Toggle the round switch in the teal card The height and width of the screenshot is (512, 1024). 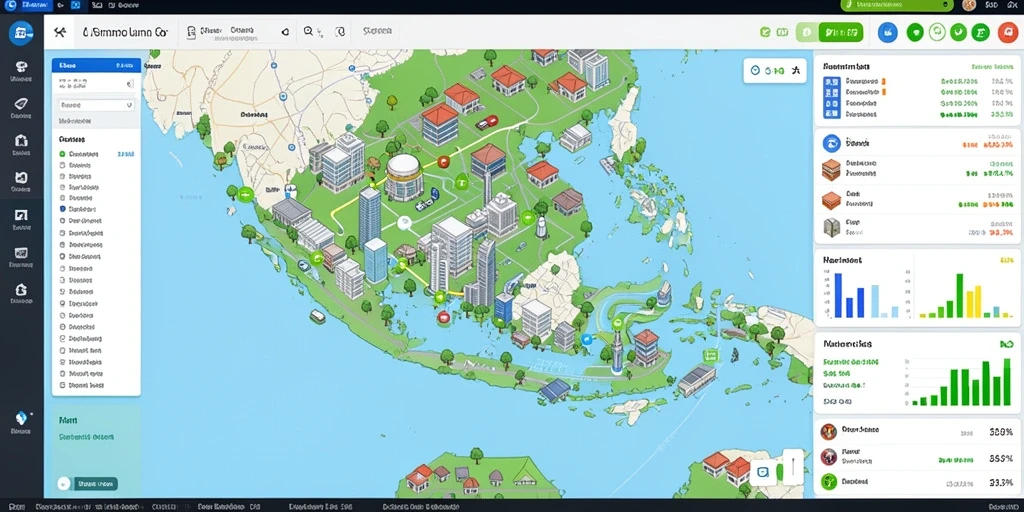point(63,483)
